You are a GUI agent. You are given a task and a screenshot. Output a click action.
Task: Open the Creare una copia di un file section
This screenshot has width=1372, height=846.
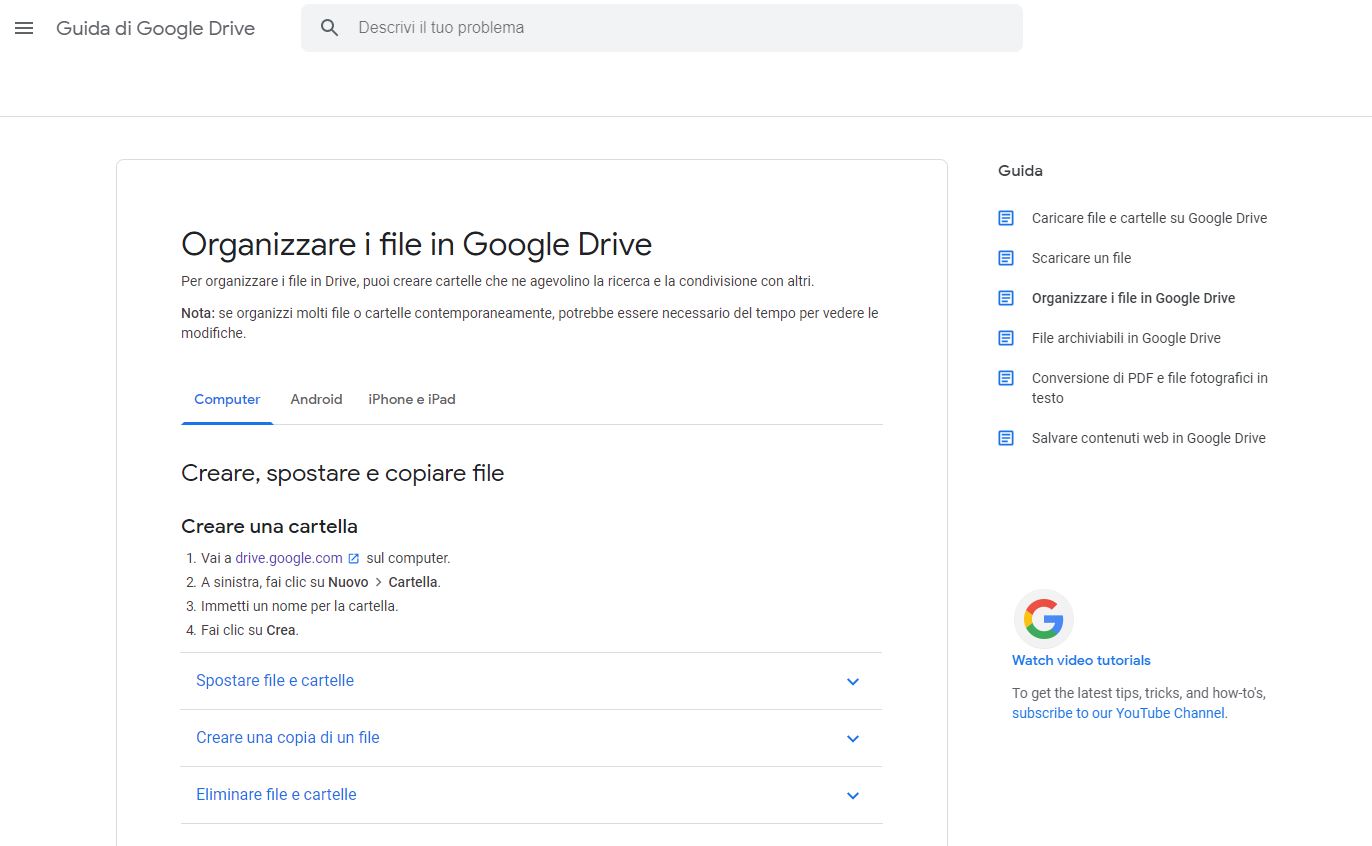click(x=531, y=738)
